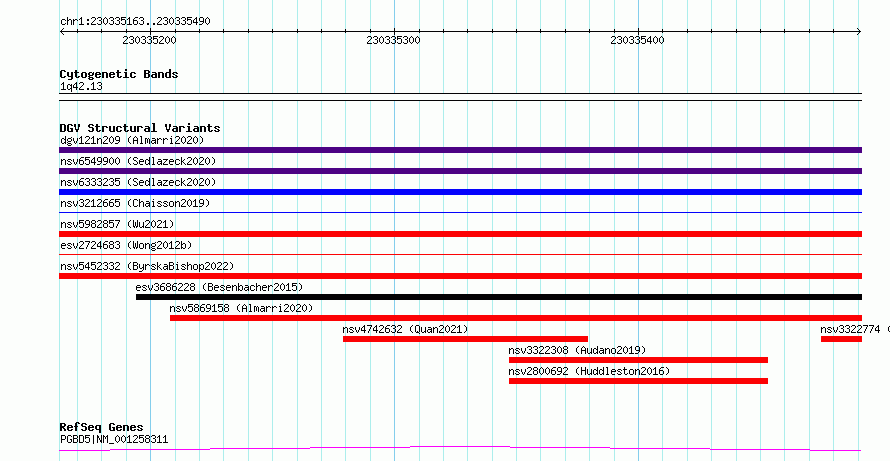Click the RefSeq Genes track title
The width and height of the screenshot is (890, 461).
pos(102,427)
